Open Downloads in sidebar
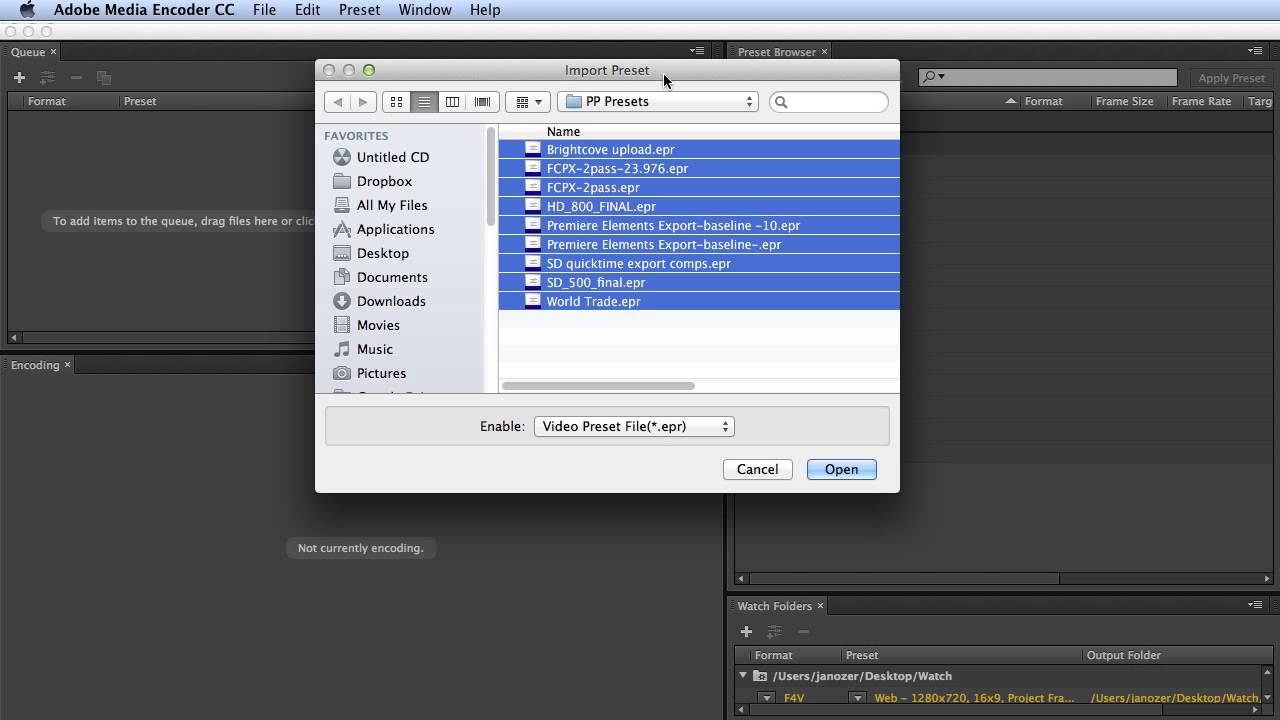 click(391, 301)
